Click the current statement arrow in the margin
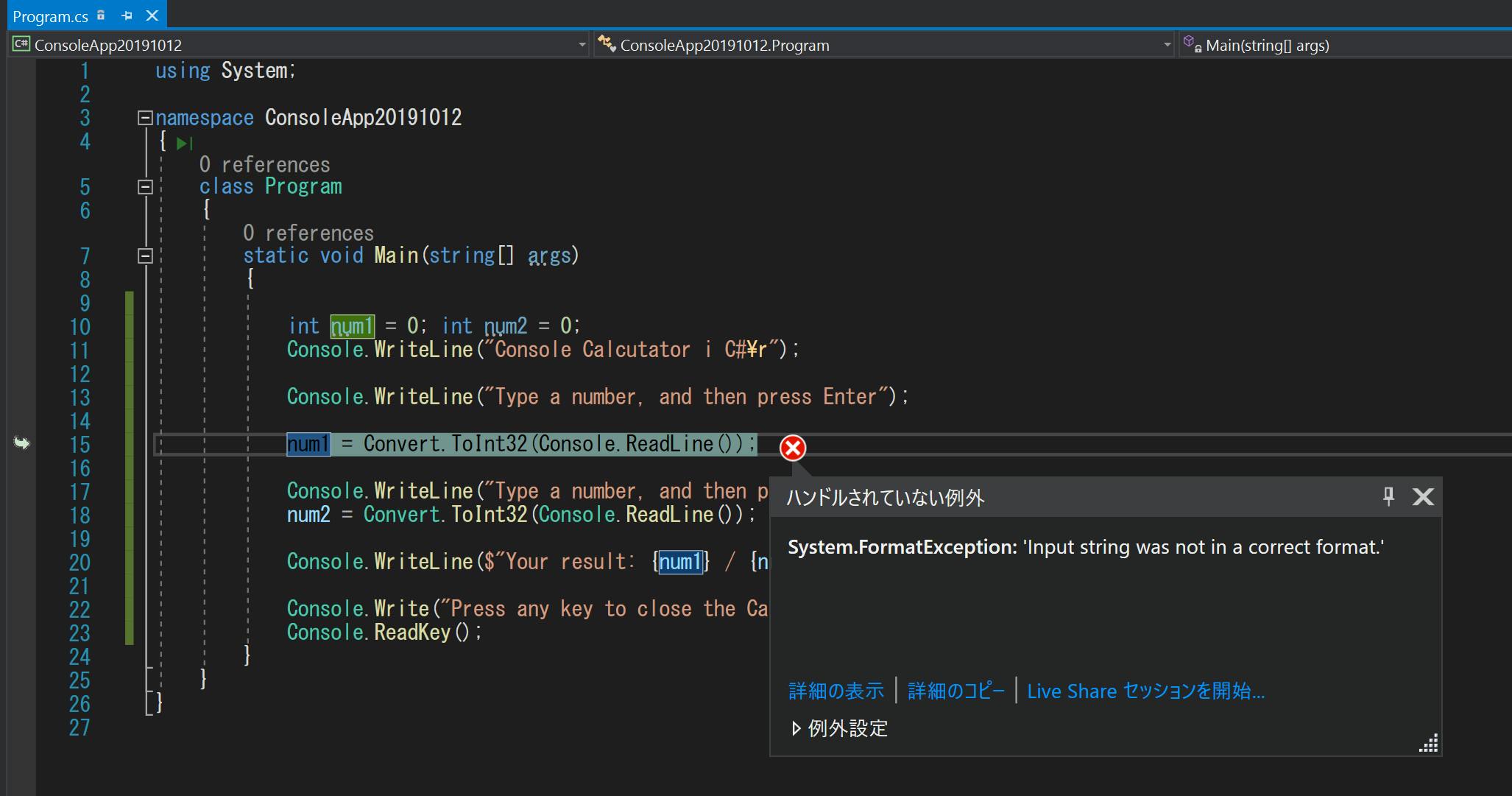1512x796 pixels. coord(21,443)
